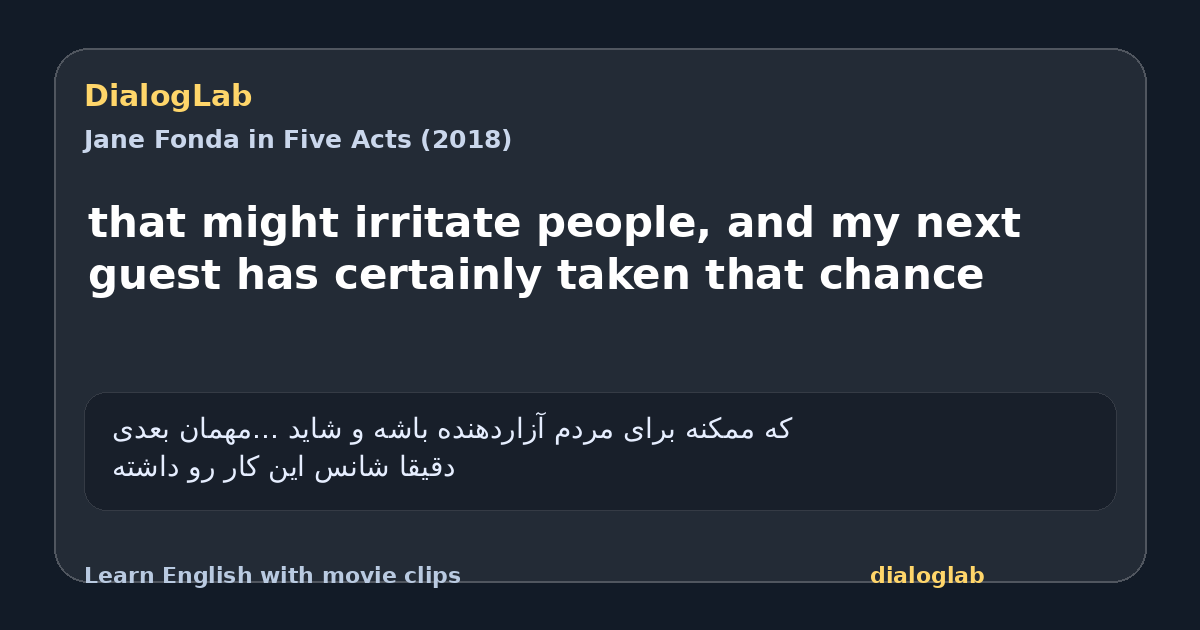This screenshot has width=1200, height=630.
Task: Click the DialogLab brand title
Action: [168, 96]
